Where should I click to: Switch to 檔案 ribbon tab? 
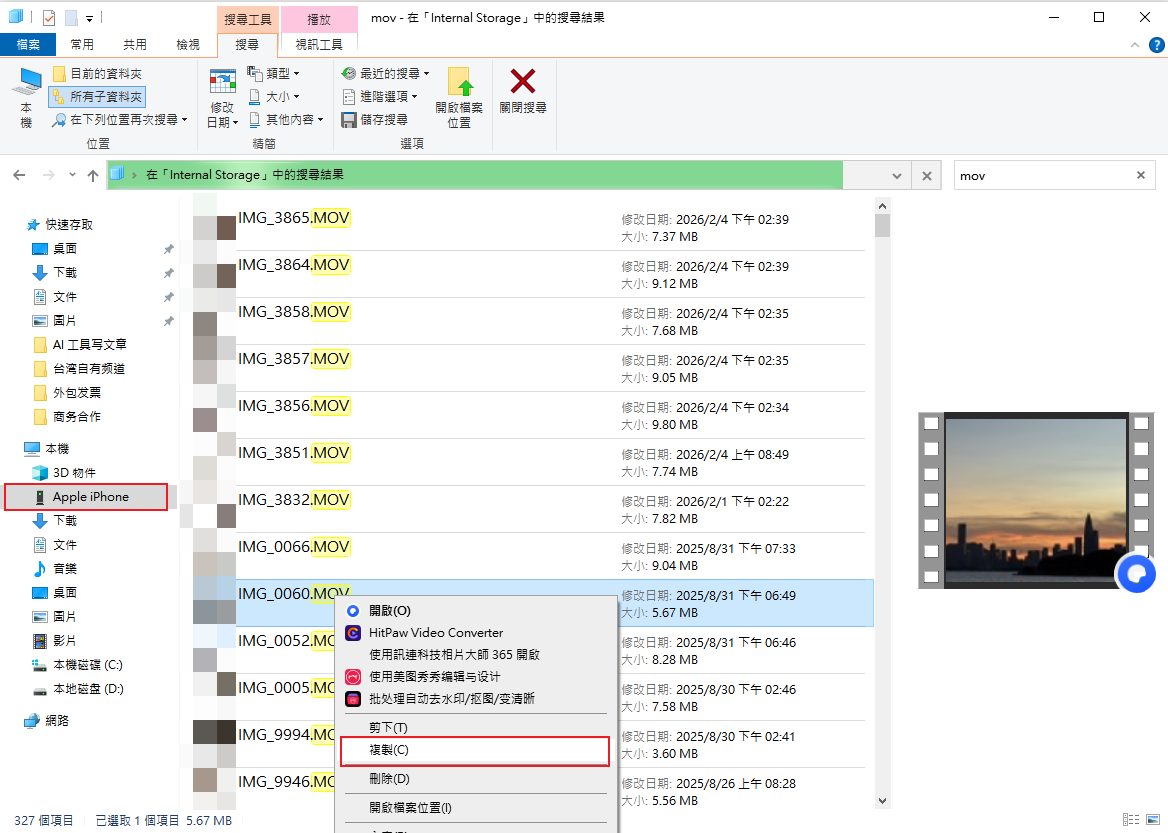(28, 45)
